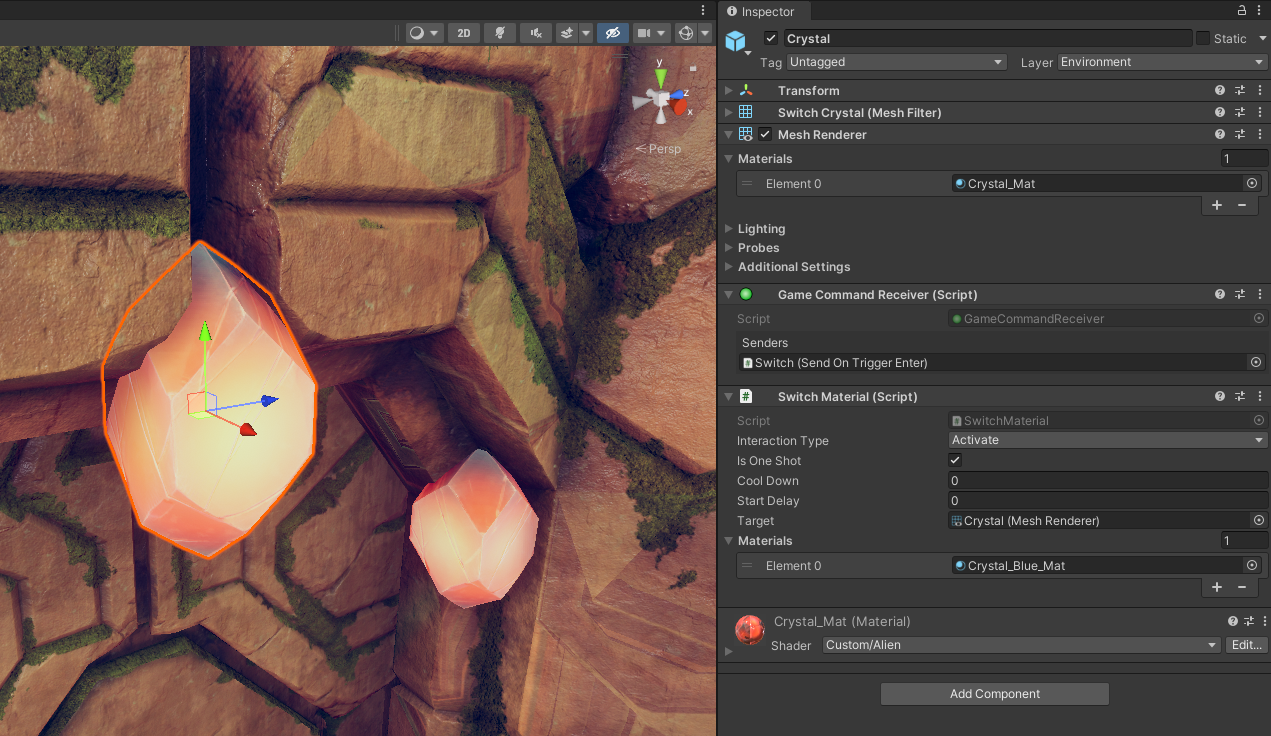Open the Tag dropdown showing Untagged
This screenshot has height=736, width=1271.
coord(896,62)
